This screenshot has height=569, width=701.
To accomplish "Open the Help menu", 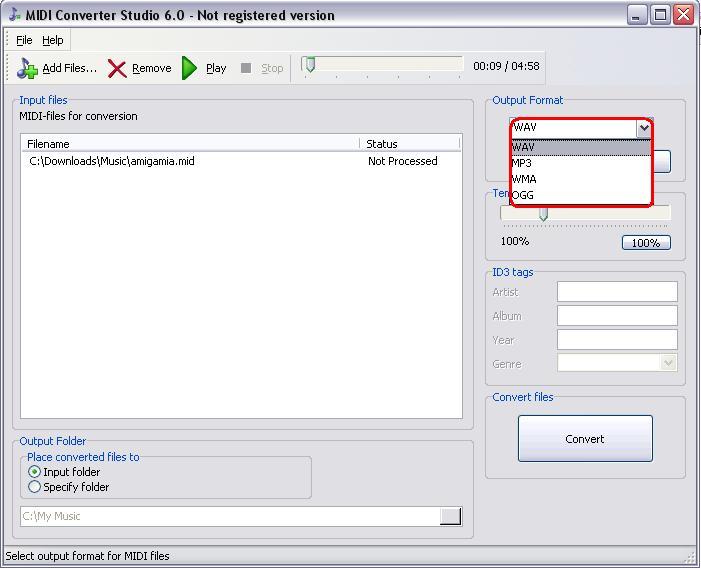I will point(53,40).
